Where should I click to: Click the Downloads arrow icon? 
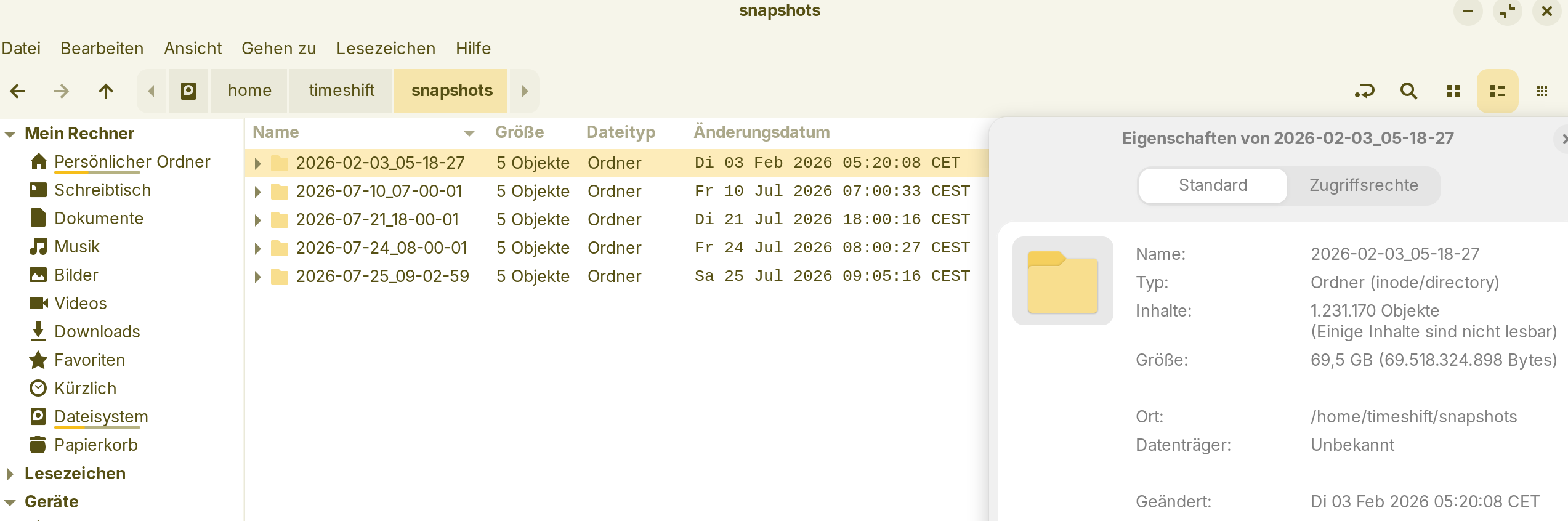pyautogui.click(x=38, y=331)
